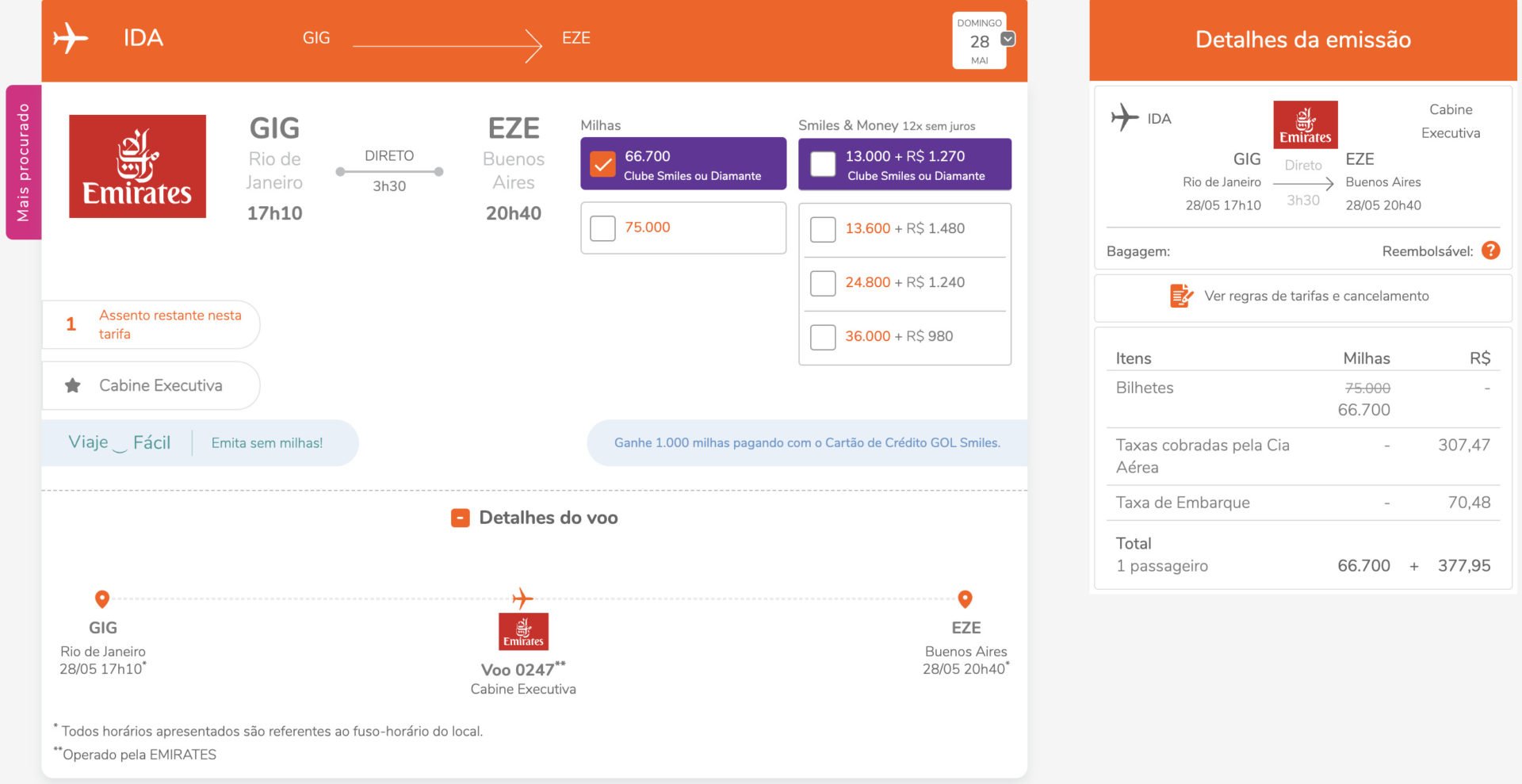This screenshot has width=1522, height=784.
Task: Click the Emirates logo in Detalhes da emissão
Action: click(x=1305, y=124)
